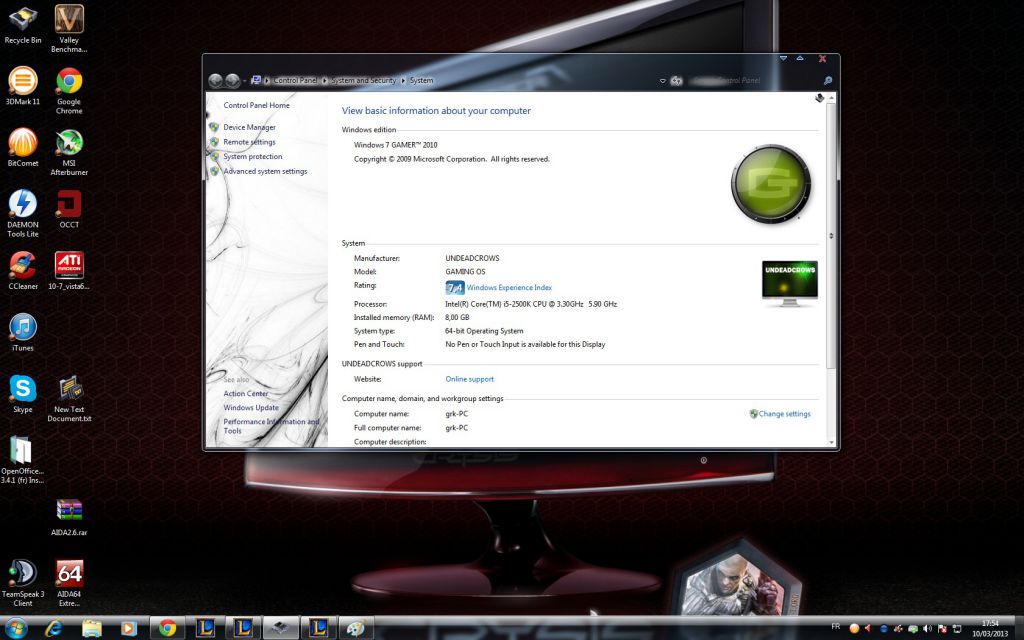
Task: Open Windows Media Player taskbar icon
Action: click(x=129, y=628)
